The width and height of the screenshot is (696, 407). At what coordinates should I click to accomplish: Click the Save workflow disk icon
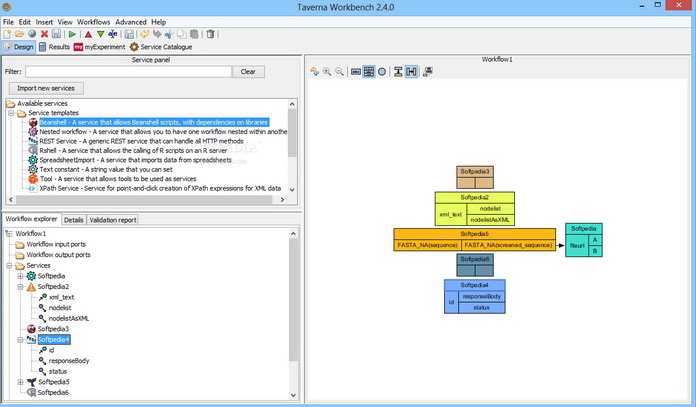tap(56, 33)
